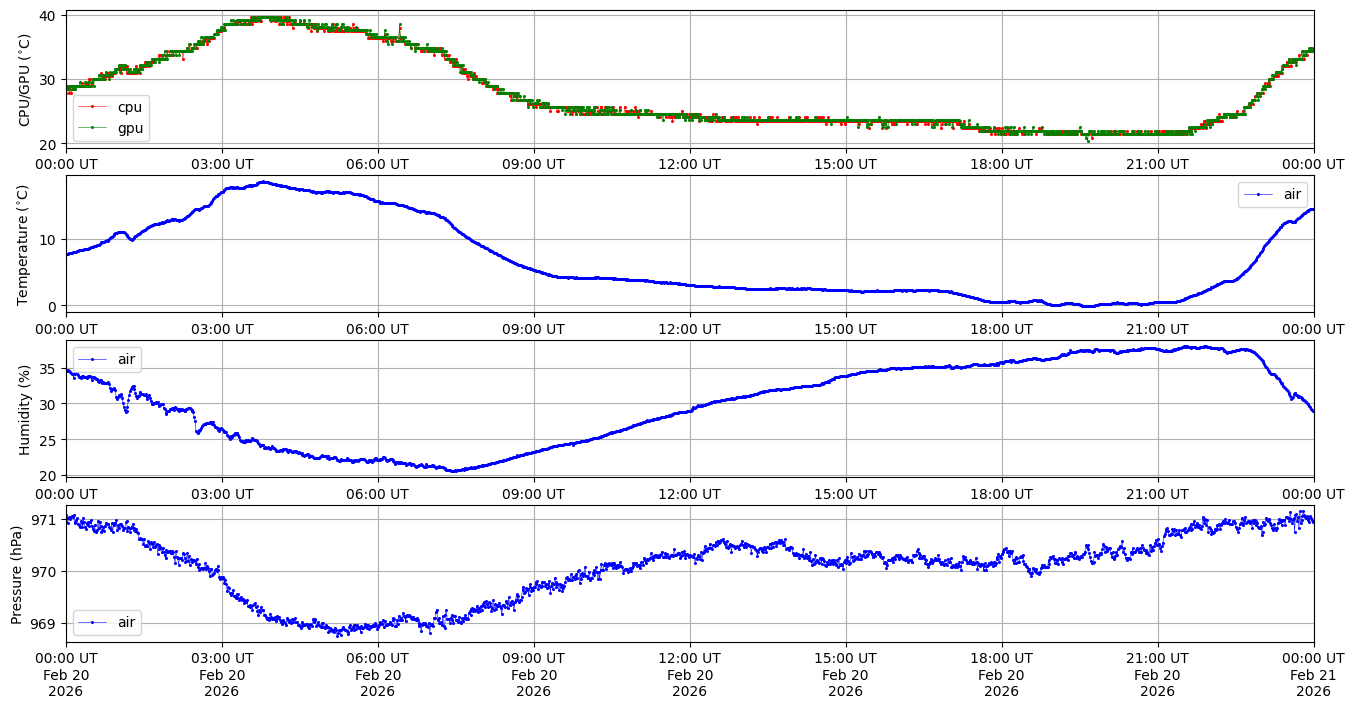This screenshot has height=708, width=1354.
Task: Click the "Humidity (%)" y-axis label
Action: pos(25,409)
